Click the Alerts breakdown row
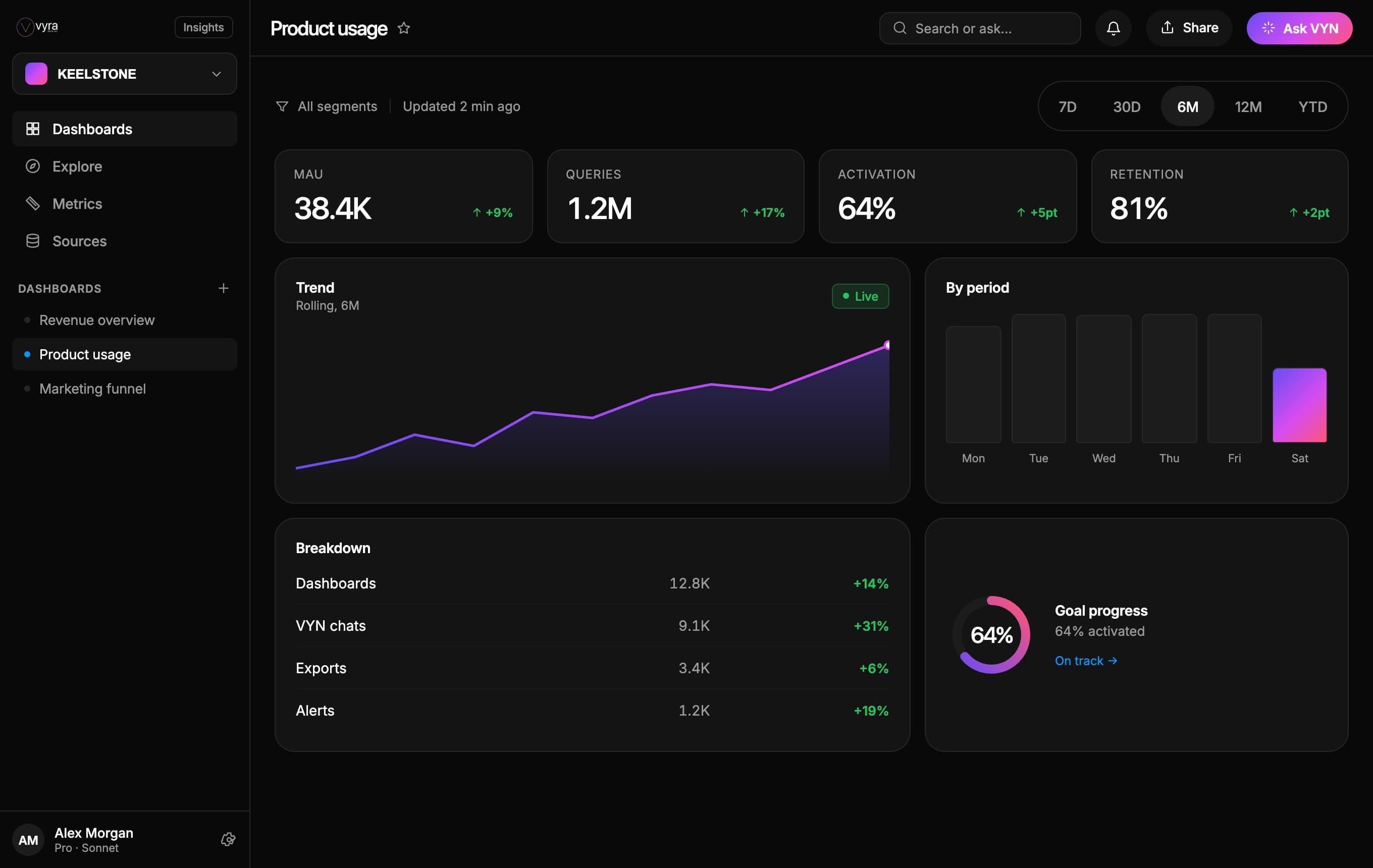 click(x=592, y=711)
